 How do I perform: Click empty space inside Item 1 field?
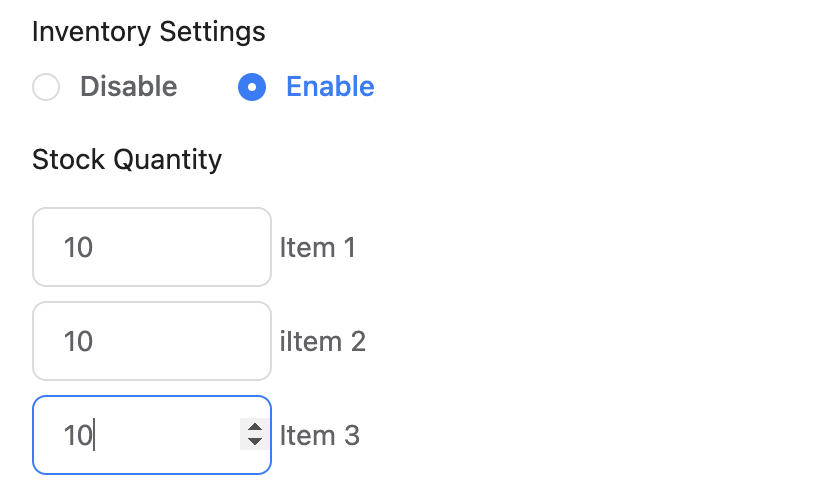182,247
